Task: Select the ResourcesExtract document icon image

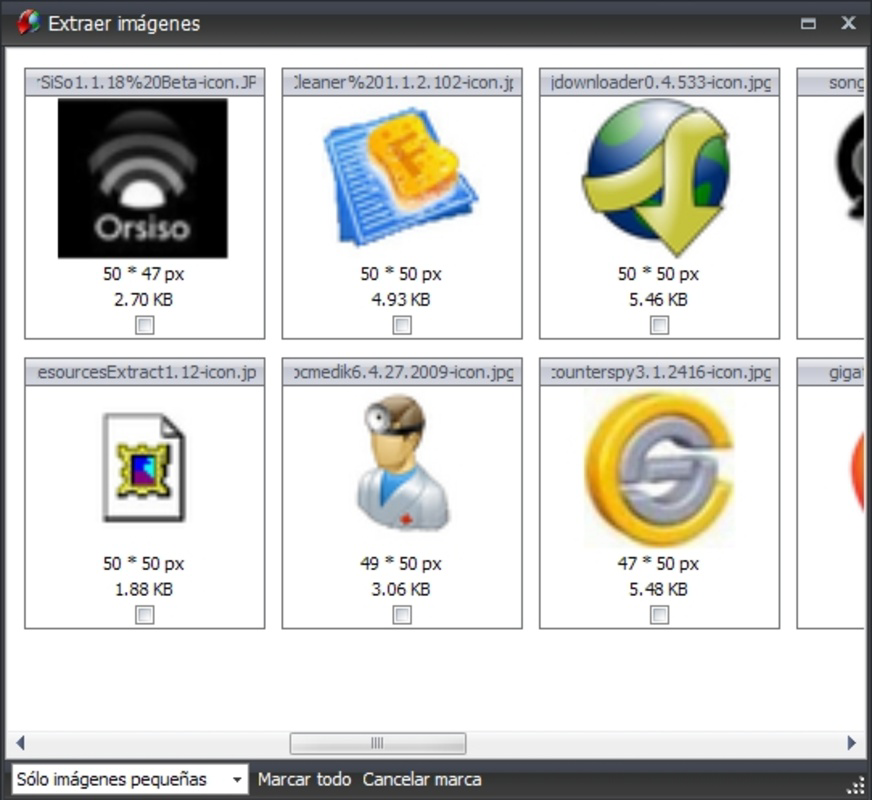Action: 143,468
